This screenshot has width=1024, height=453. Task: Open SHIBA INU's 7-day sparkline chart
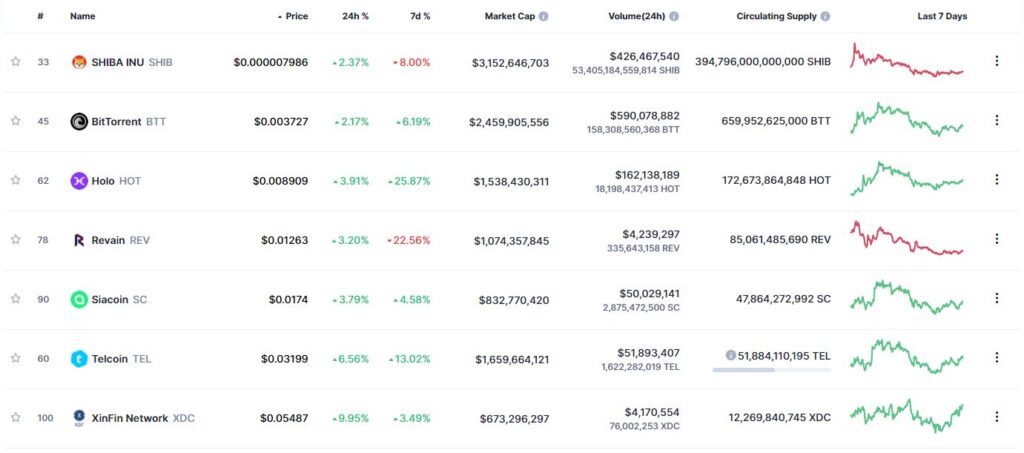point(906,61)
